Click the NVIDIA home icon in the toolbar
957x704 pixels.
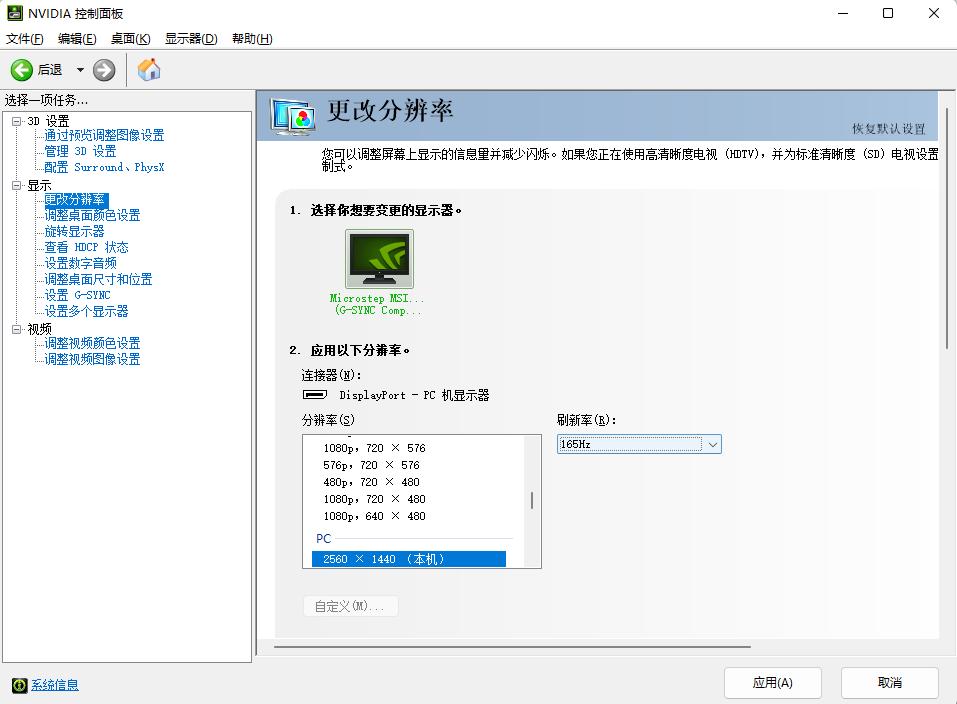[150, 70]
